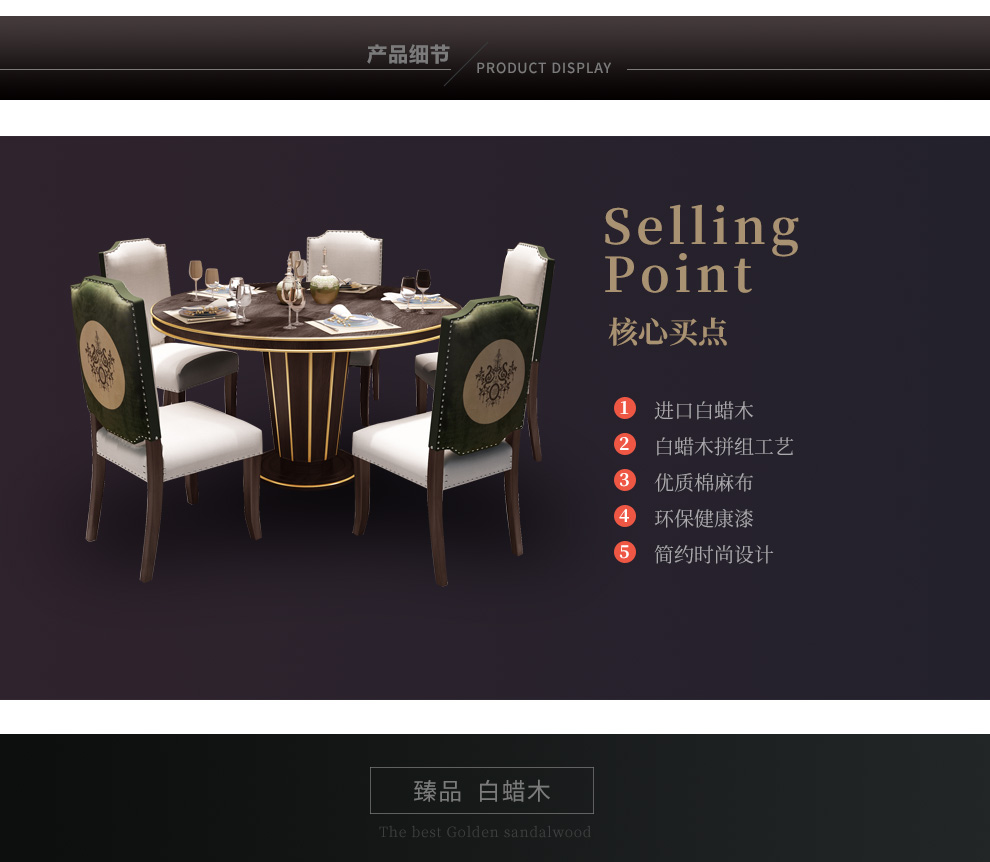The height and width of the screenshot is (862, 990).
Task: Click the red number 1 badge
Action: (624, 408)
